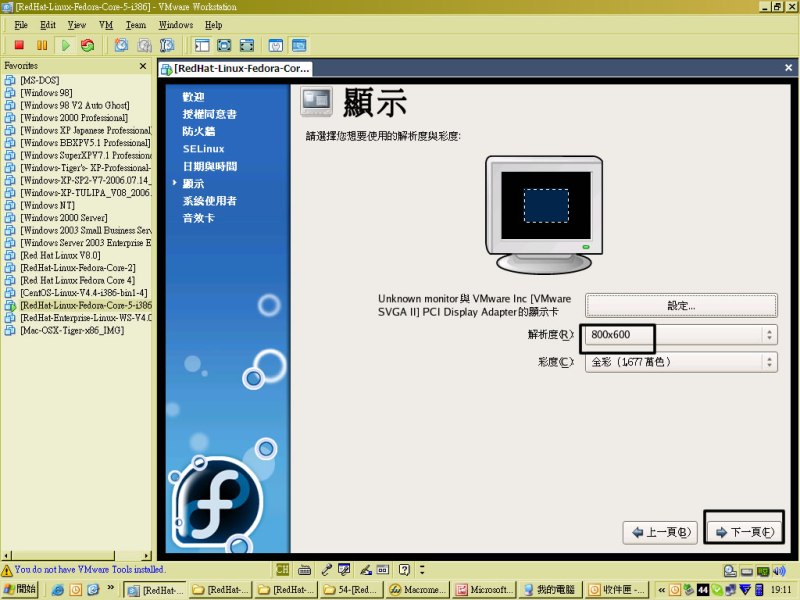800x600 pixels.
Task: Reset the virtual machine using red-green arrows icon
Action: (88, 45)
